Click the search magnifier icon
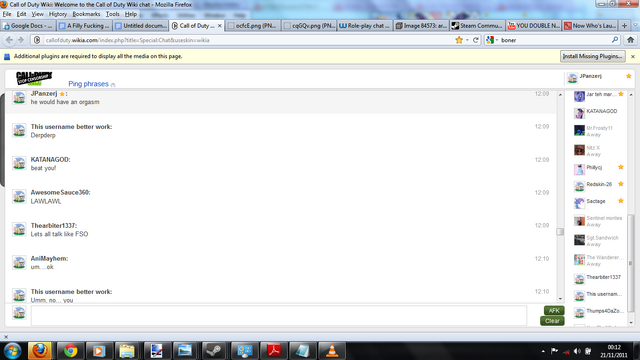 [615, 40]
